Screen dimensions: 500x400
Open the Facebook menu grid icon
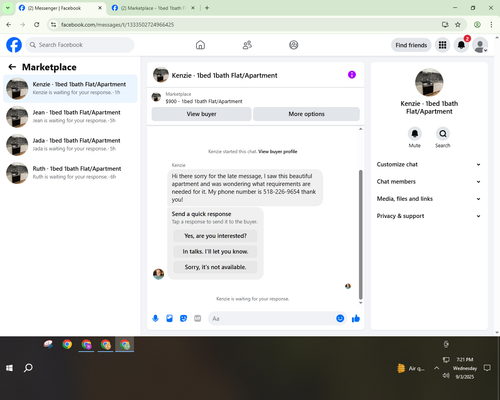click(x=442, y=45)
